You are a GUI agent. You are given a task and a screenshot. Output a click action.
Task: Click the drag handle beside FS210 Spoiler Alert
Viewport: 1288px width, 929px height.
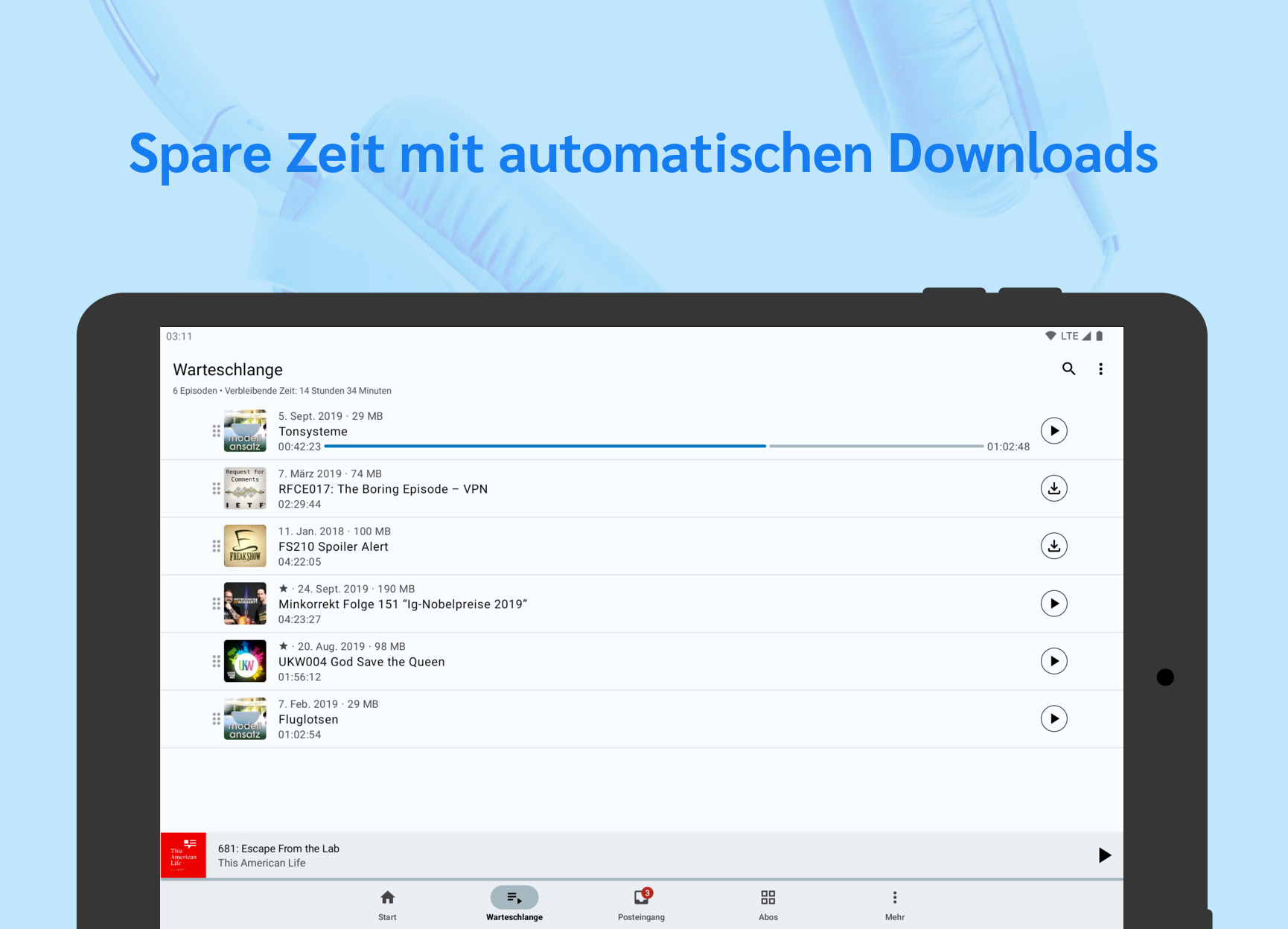[216, 546]
